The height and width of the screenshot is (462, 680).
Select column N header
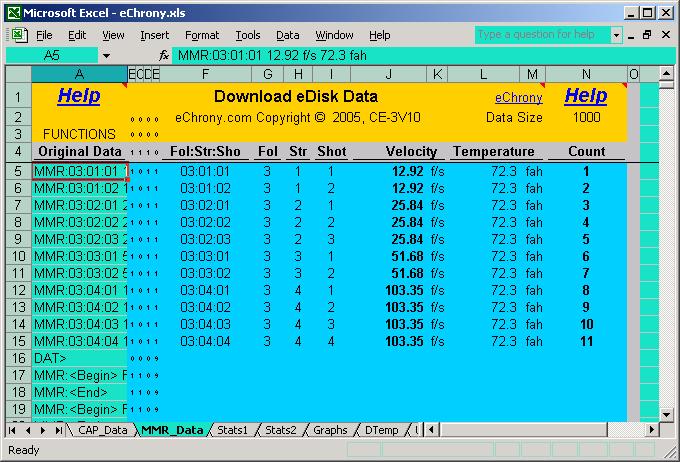click(x=586, y=74)
